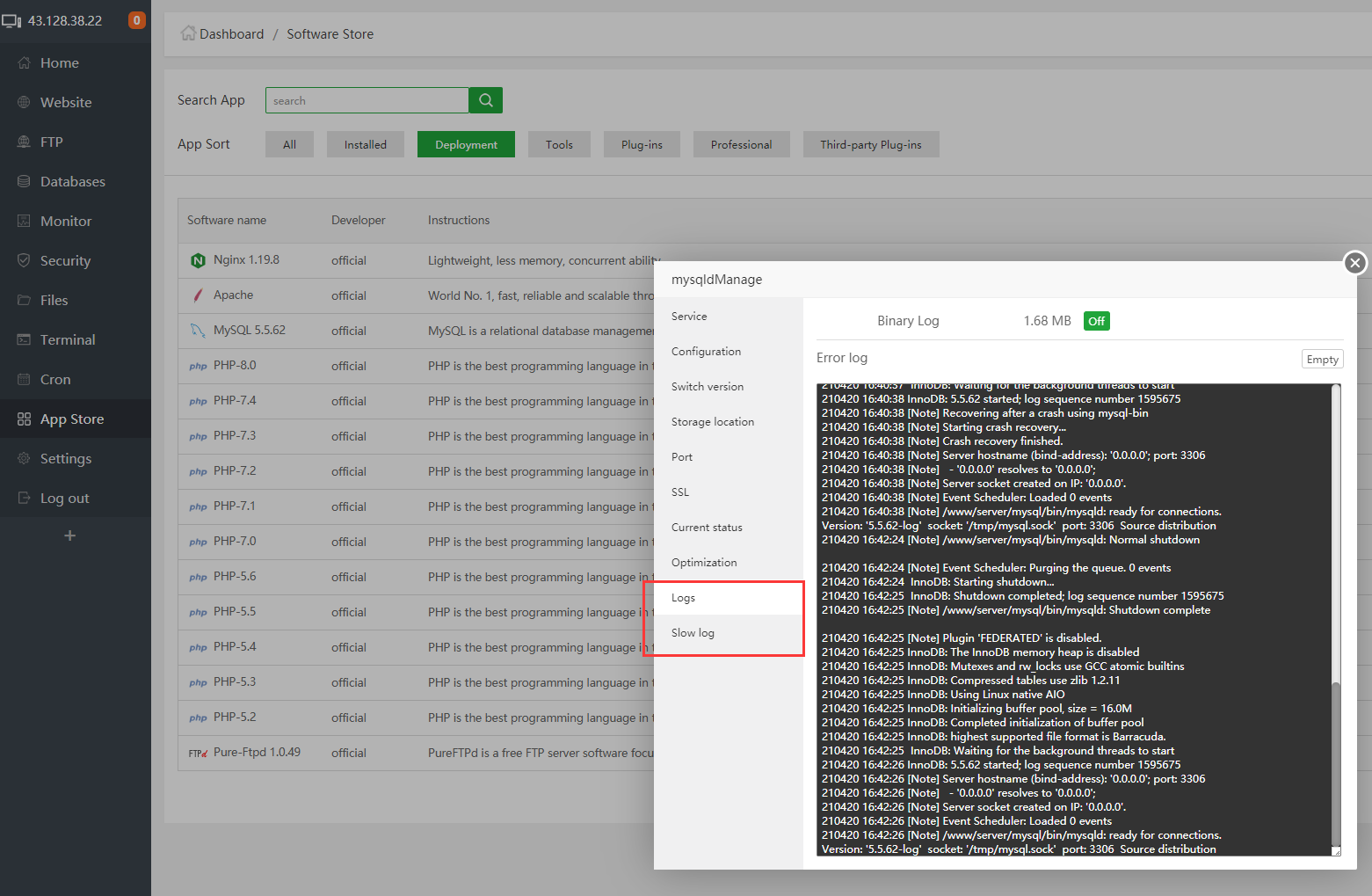Turn on the Binary Log toggle
1372x896 pixels.
tap(1096, 321)
